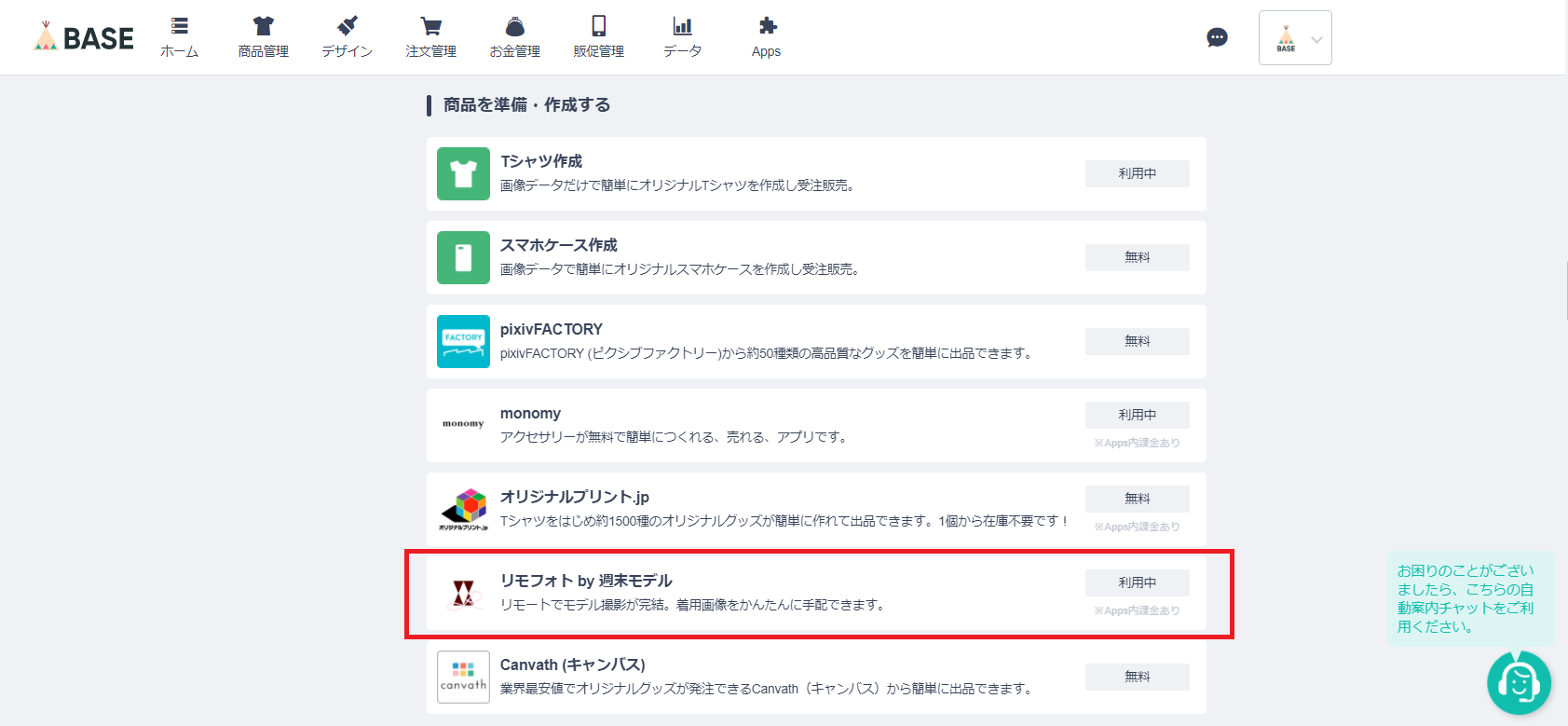1568x726 pixels.
Task: Open the データ analytics page
Action: point(683,37)
